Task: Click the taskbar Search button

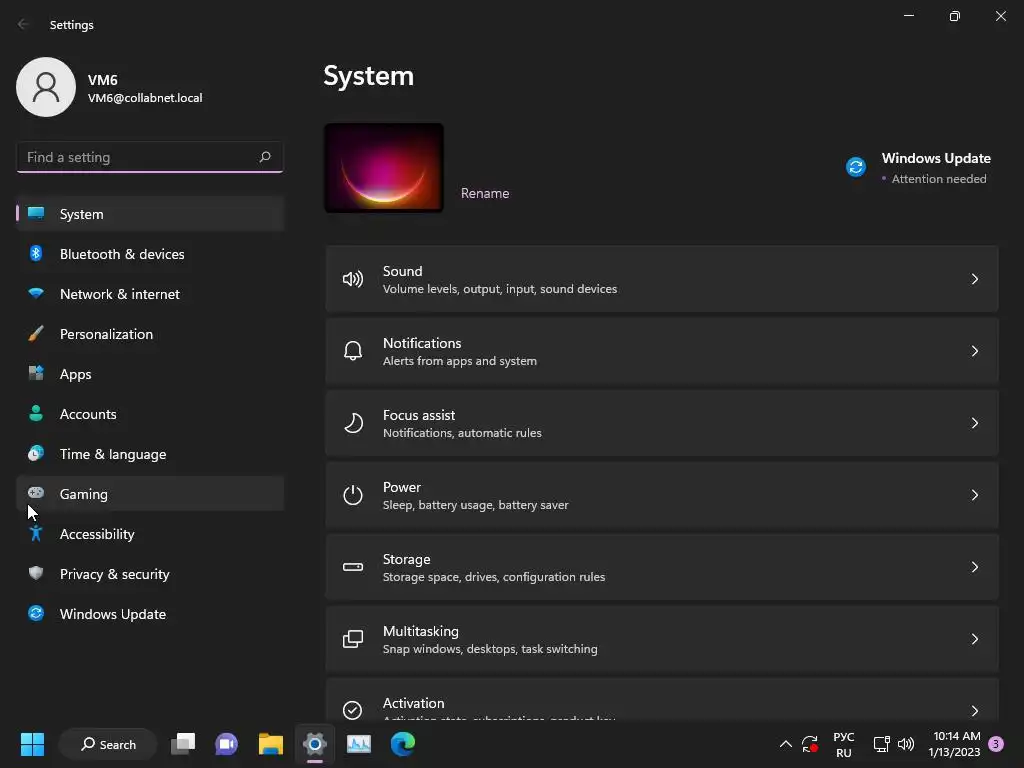Action: point(108,744)
